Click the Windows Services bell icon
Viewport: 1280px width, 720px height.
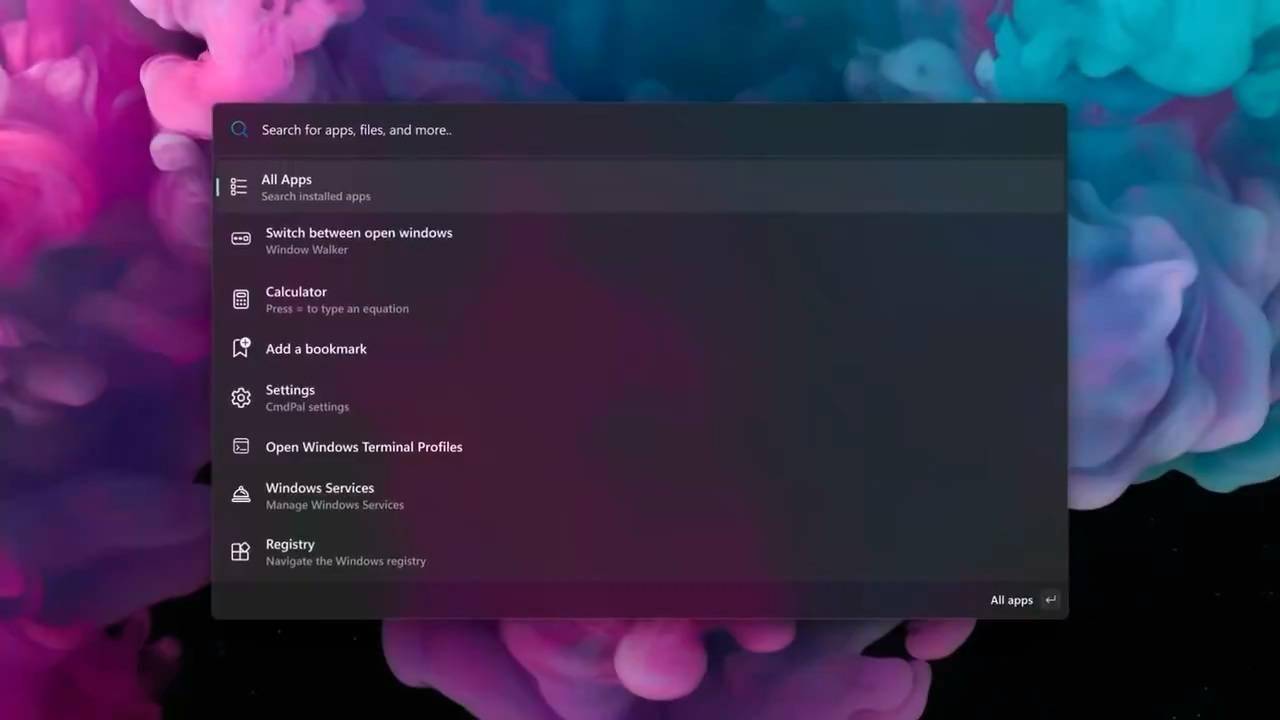coord(241,495)
